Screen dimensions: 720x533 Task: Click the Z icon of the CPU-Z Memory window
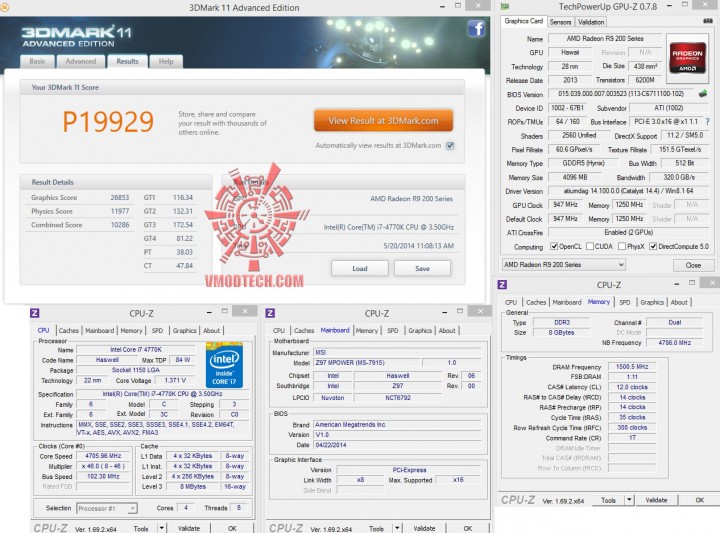[502, 285]
